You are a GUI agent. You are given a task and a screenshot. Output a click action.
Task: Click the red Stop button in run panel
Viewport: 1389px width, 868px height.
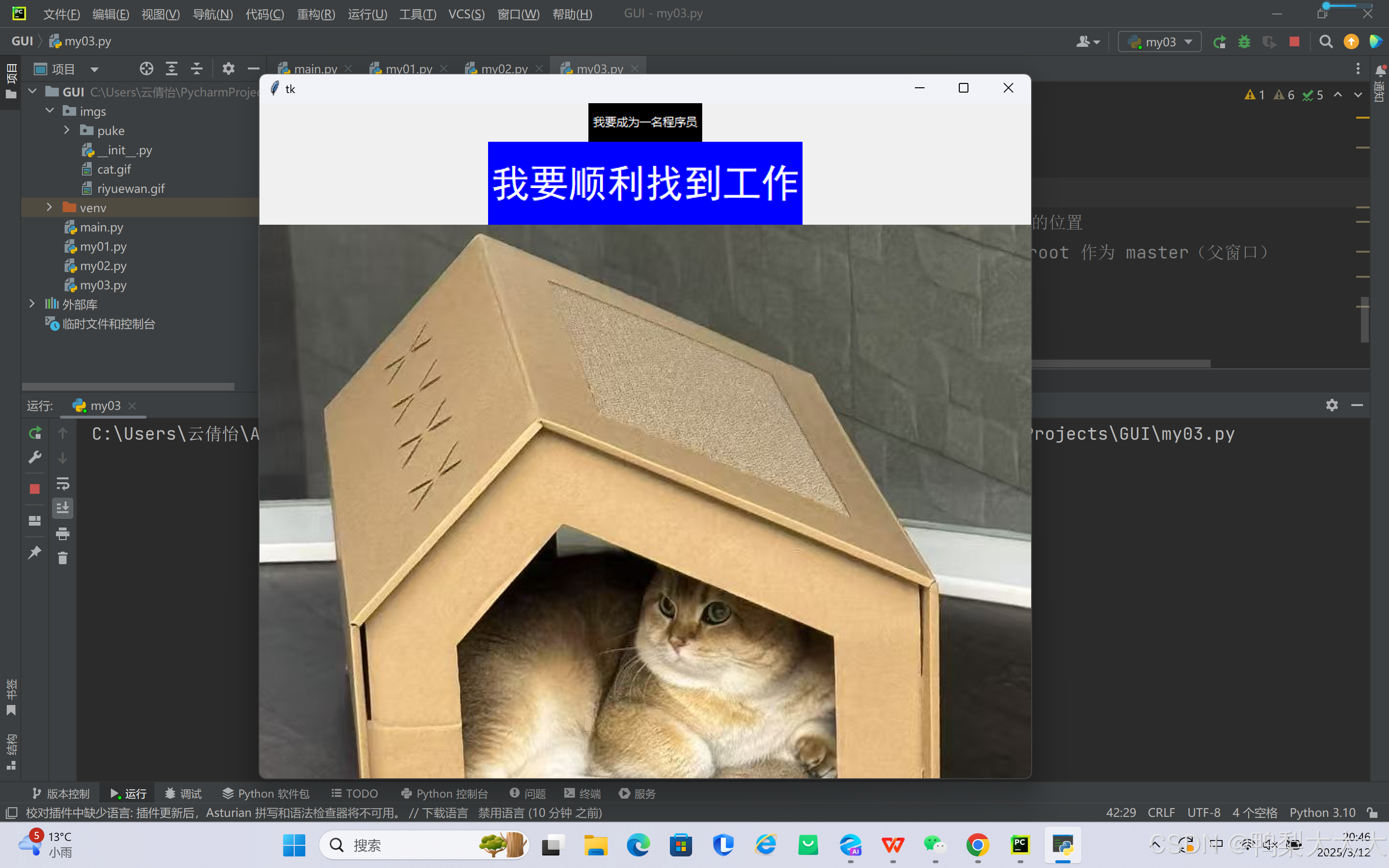[x=34, y=488]
